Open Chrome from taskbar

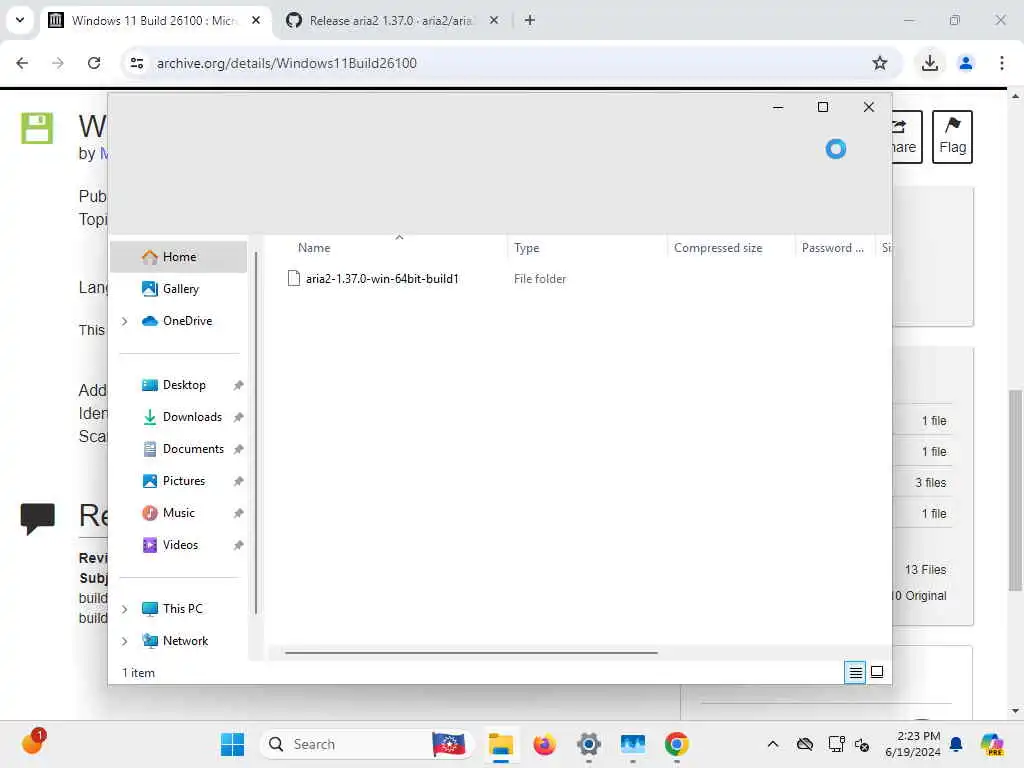tap(677, 744)
